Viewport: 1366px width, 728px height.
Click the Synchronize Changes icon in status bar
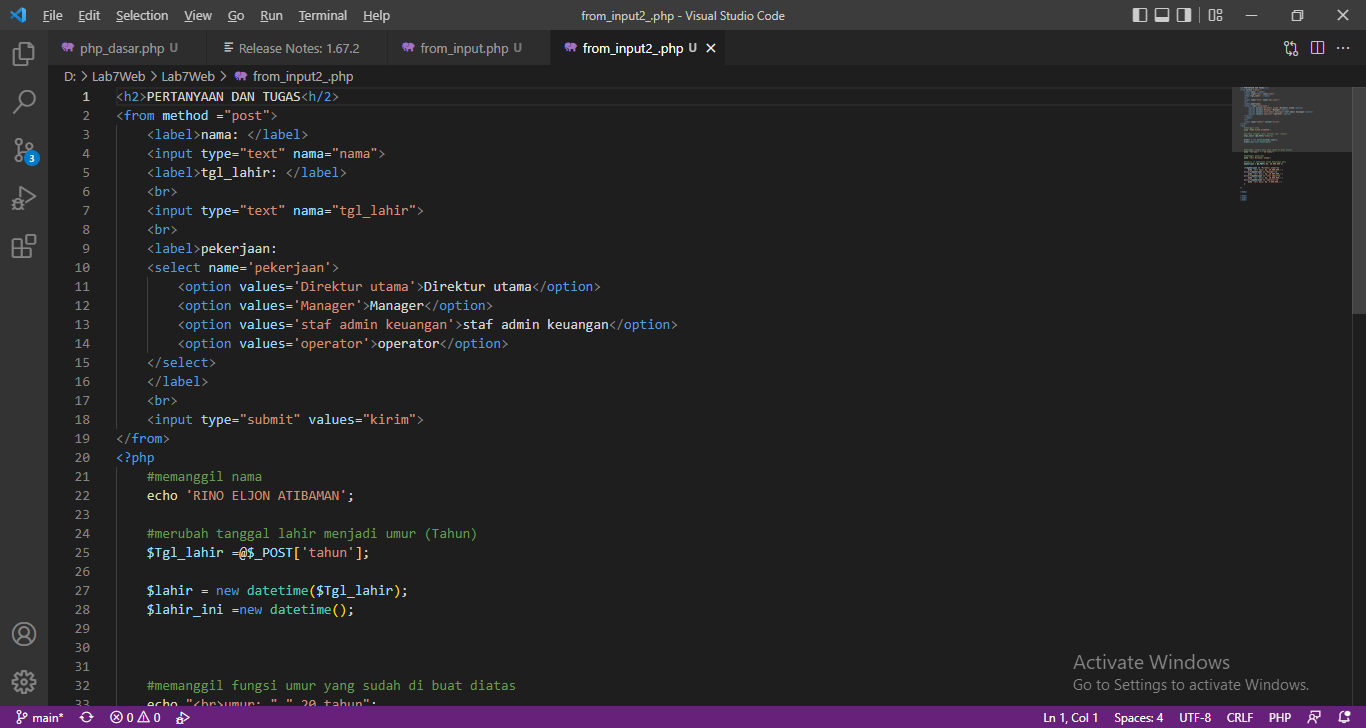tap(87, 718)
